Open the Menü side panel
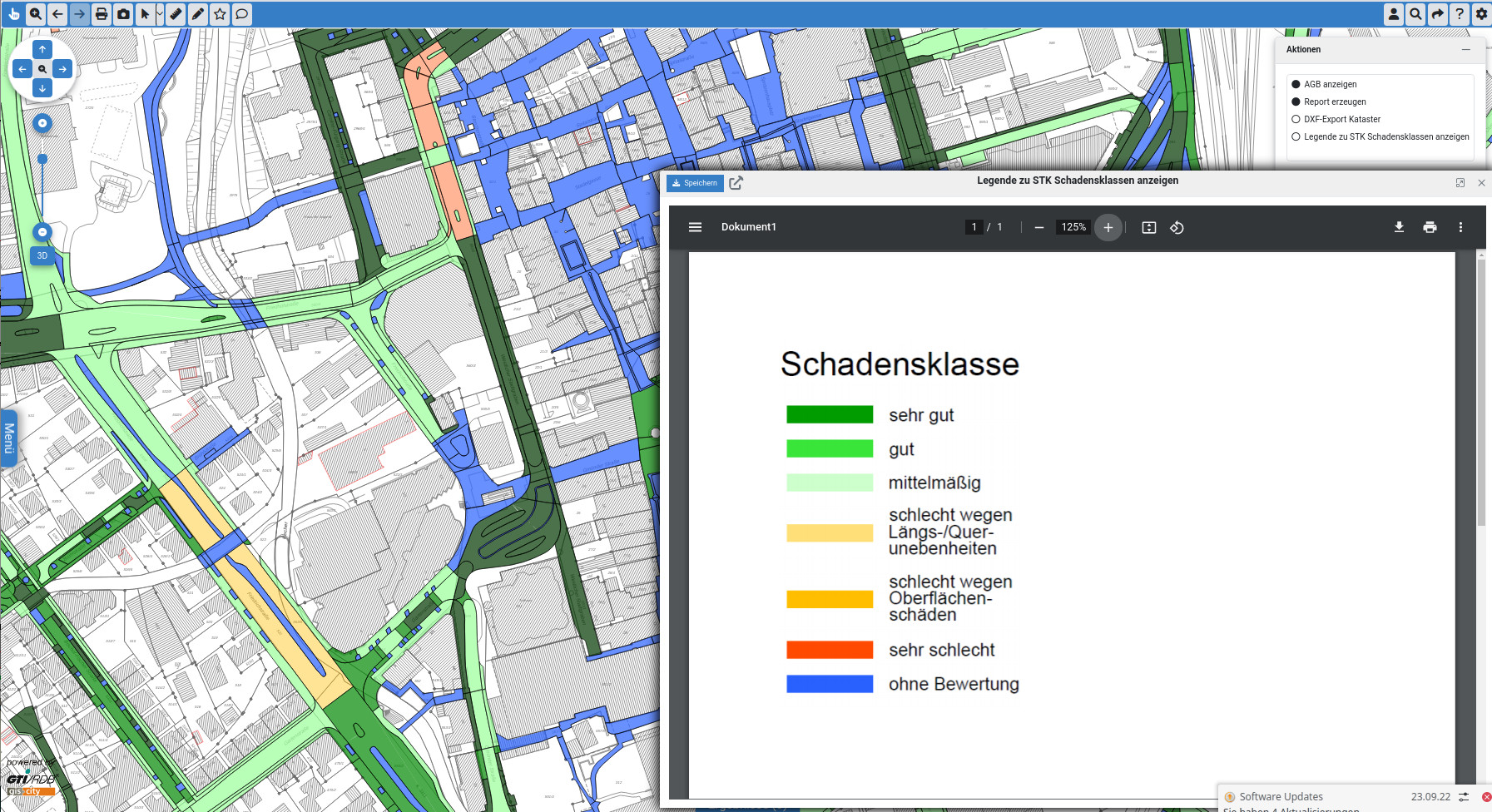This screenshot has width=1492, height=812. coord(9,437)
